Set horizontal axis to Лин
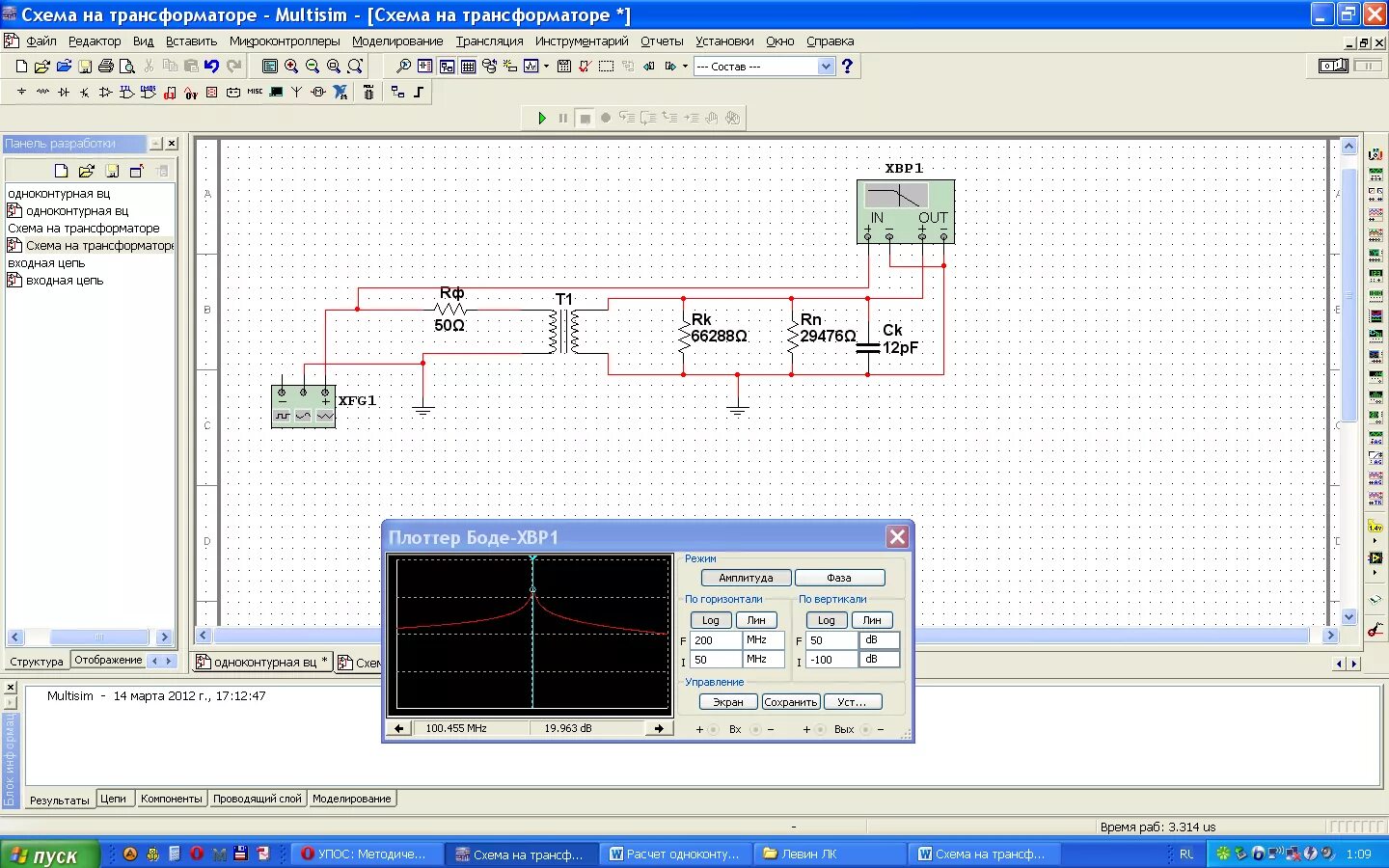1389x868 pixels. click(x=756, y=620)
